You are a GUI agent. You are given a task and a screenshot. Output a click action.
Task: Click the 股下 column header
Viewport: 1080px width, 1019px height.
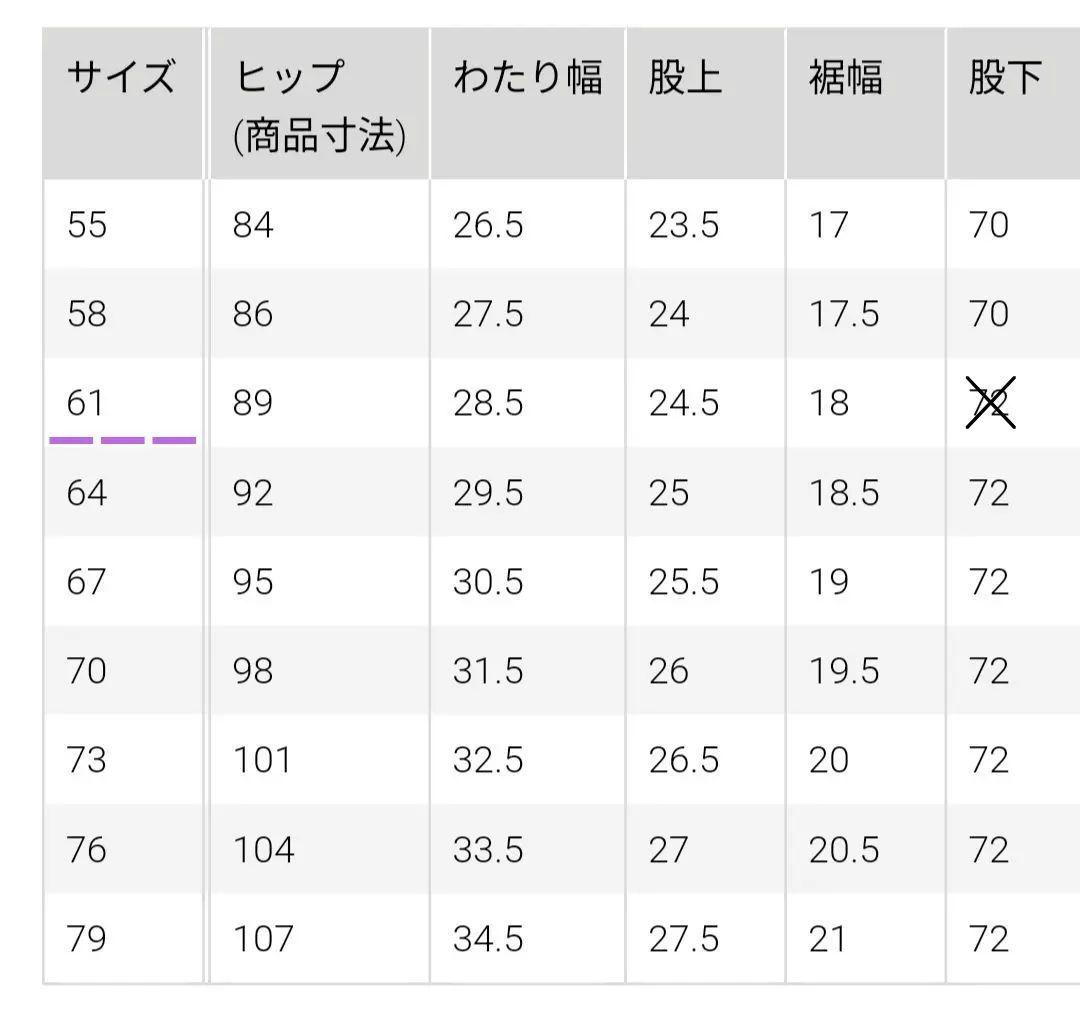pyautogui.click(x=1006, y=76)
